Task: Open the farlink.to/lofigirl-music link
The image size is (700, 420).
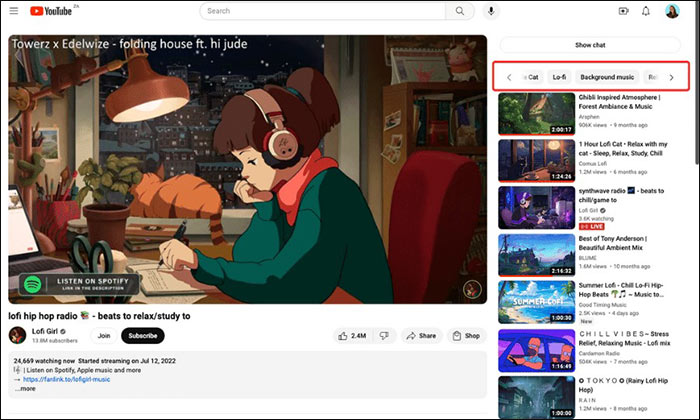Action: tap(67, 379)
